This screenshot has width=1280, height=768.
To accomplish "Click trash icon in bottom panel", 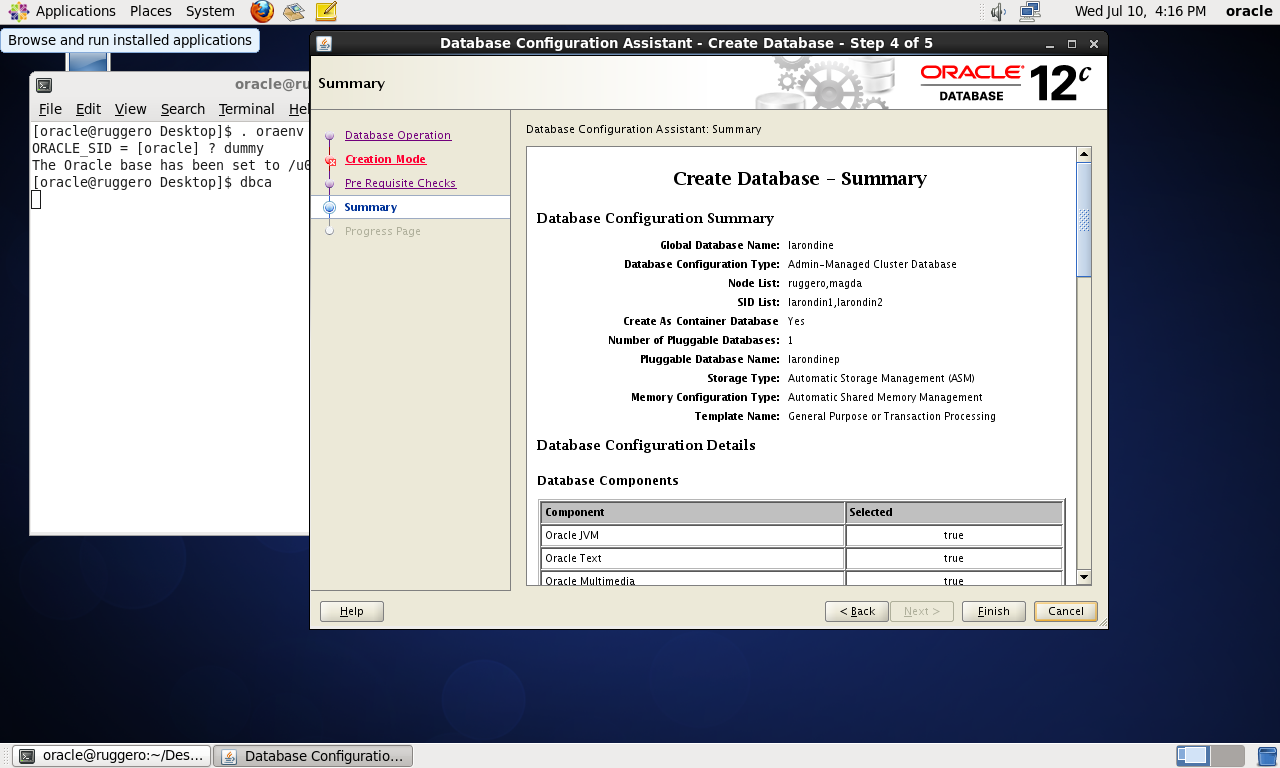I will click(x=1267, y=756).
